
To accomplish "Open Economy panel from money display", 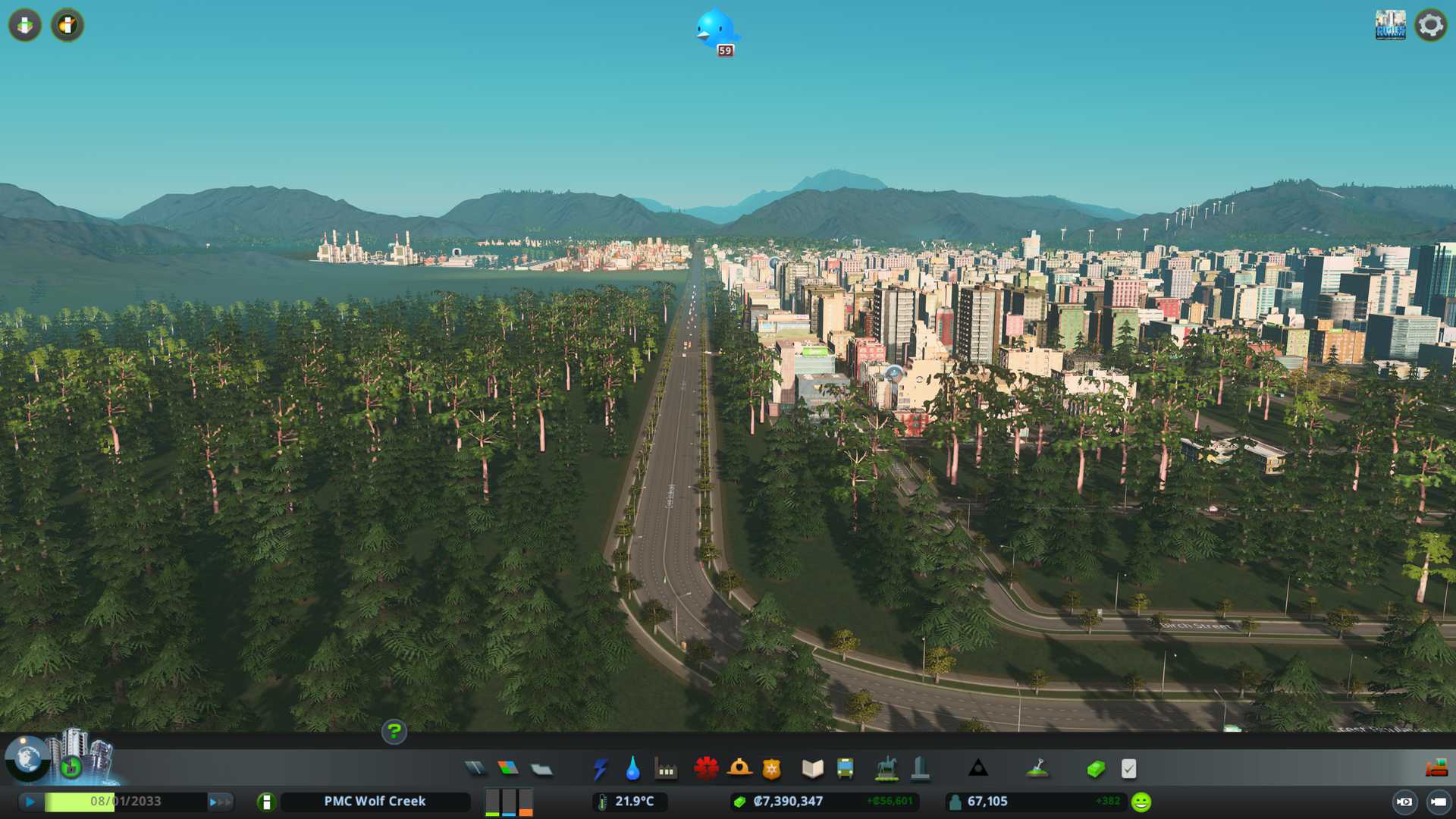I will pos(788,802).
